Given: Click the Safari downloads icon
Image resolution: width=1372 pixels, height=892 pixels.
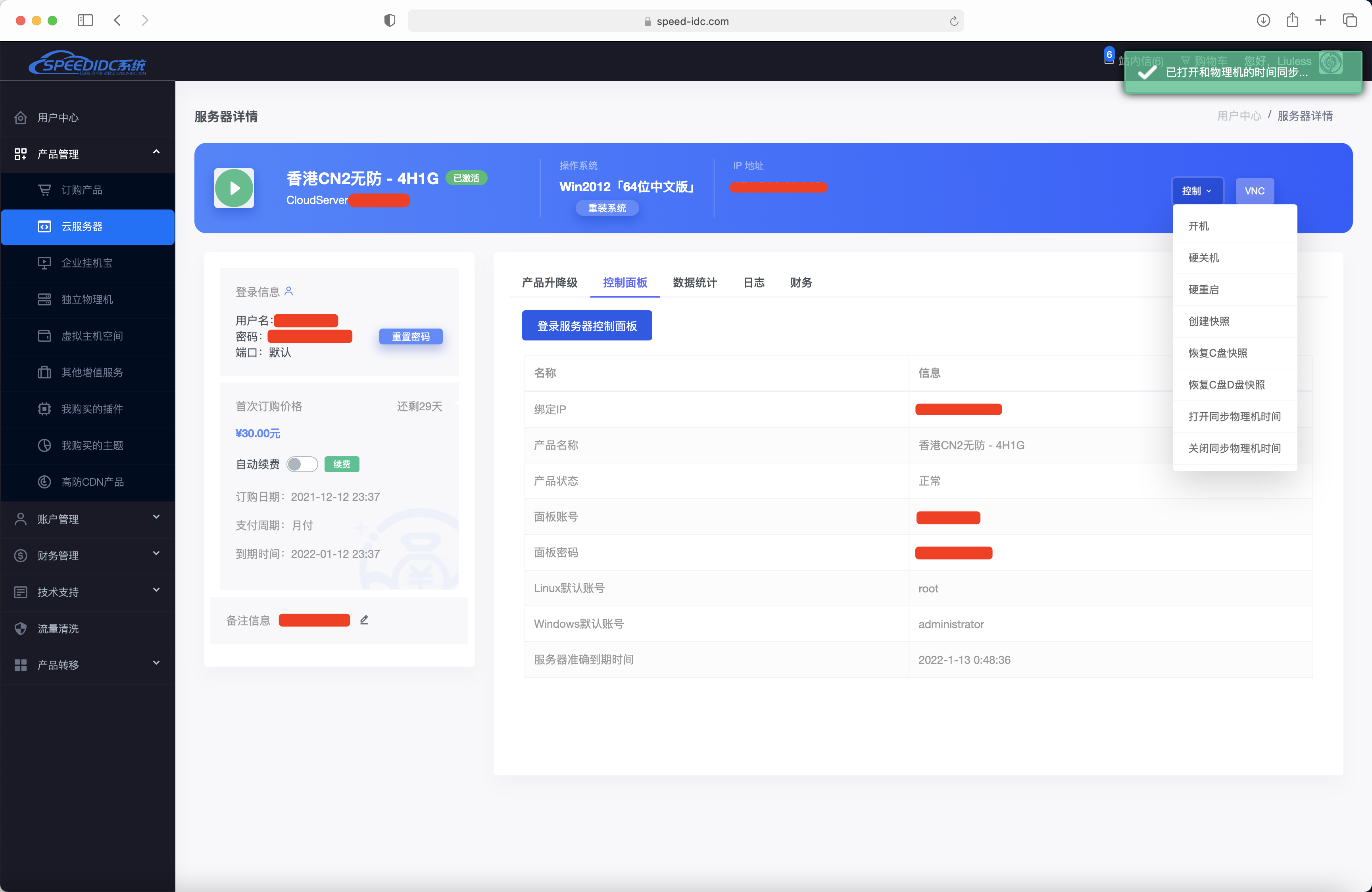Looking at the screenshot, I should [x=1263, y=20].
